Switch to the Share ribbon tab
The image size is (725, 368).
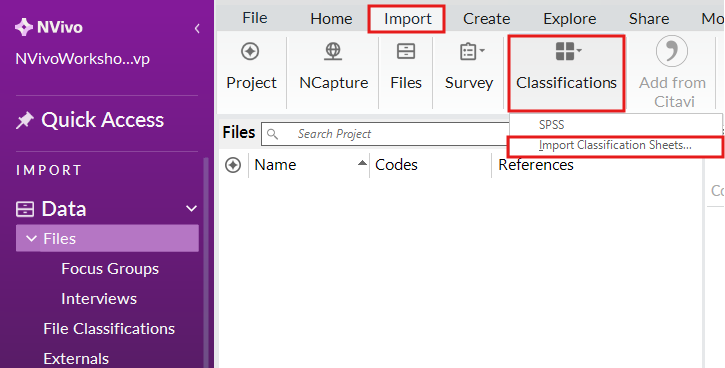click(649, 18)
